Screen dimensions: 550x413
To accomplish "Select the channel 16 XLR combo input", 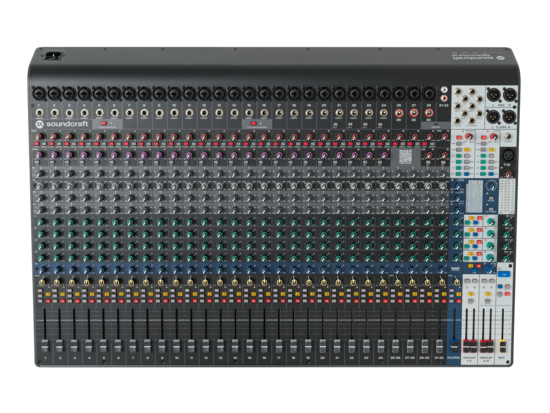I will pos(264,94).
